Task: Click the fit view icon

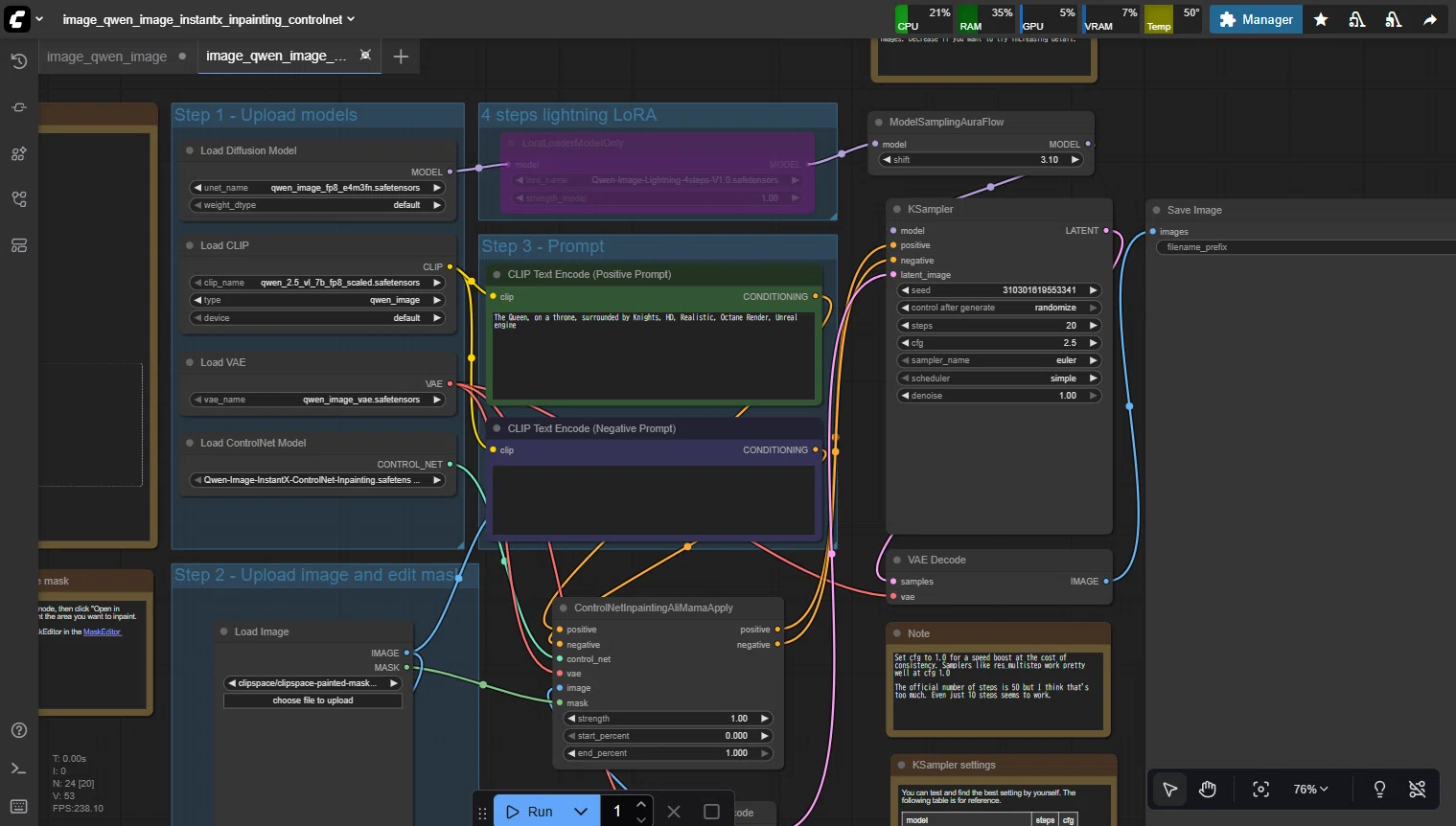Action: tap(1261, 789)
